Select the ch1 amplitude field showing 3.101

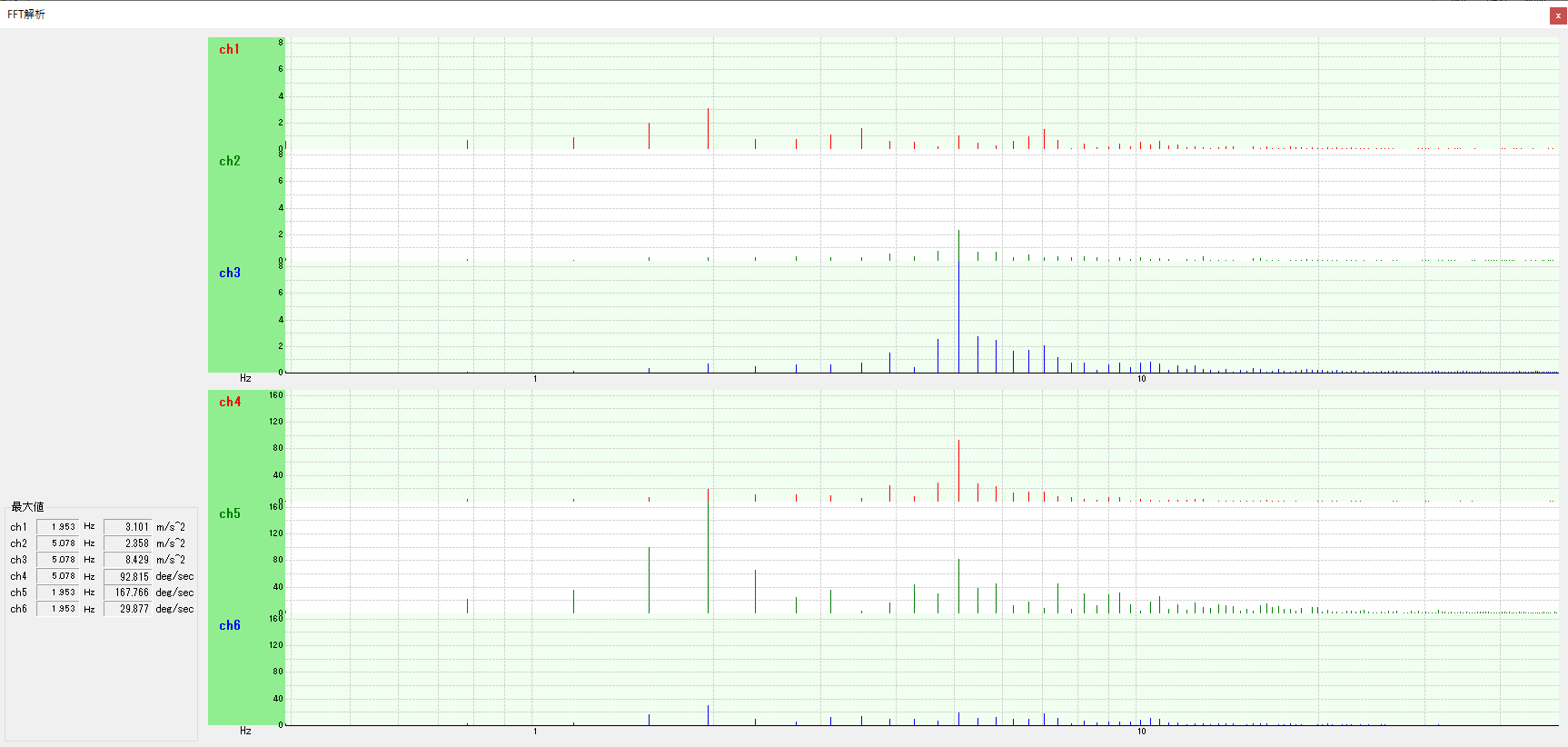click(x=127, y=527)
